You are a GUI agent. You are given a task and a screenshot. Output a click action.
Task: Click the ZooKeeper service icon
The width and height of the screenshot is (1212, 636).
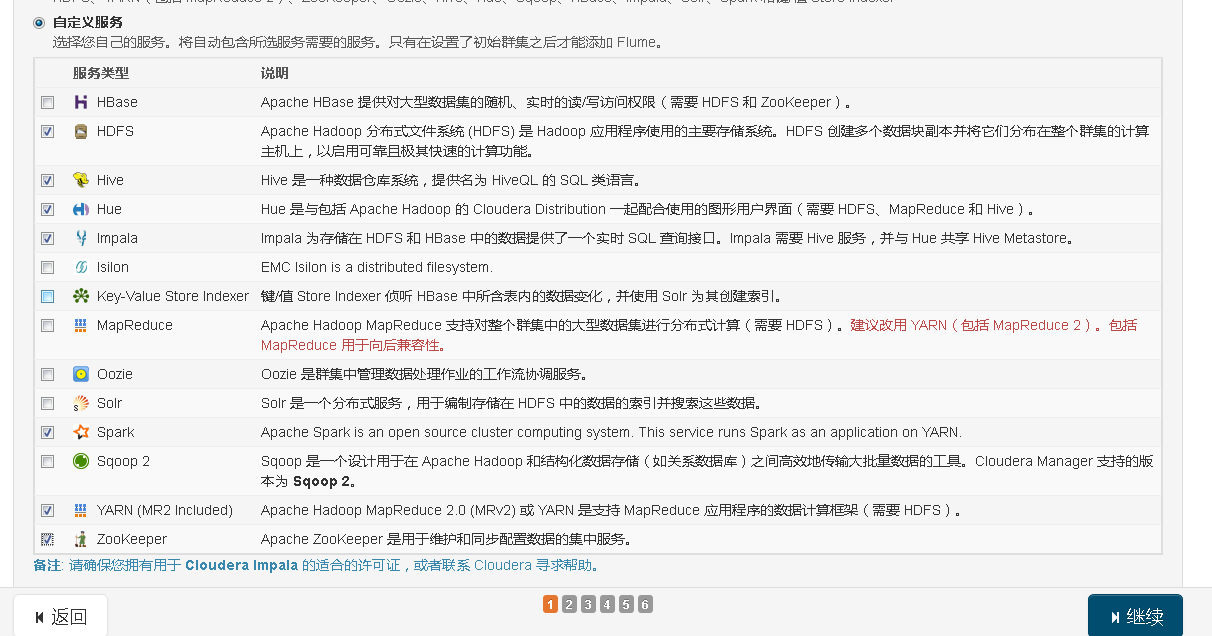coord(81,539)
